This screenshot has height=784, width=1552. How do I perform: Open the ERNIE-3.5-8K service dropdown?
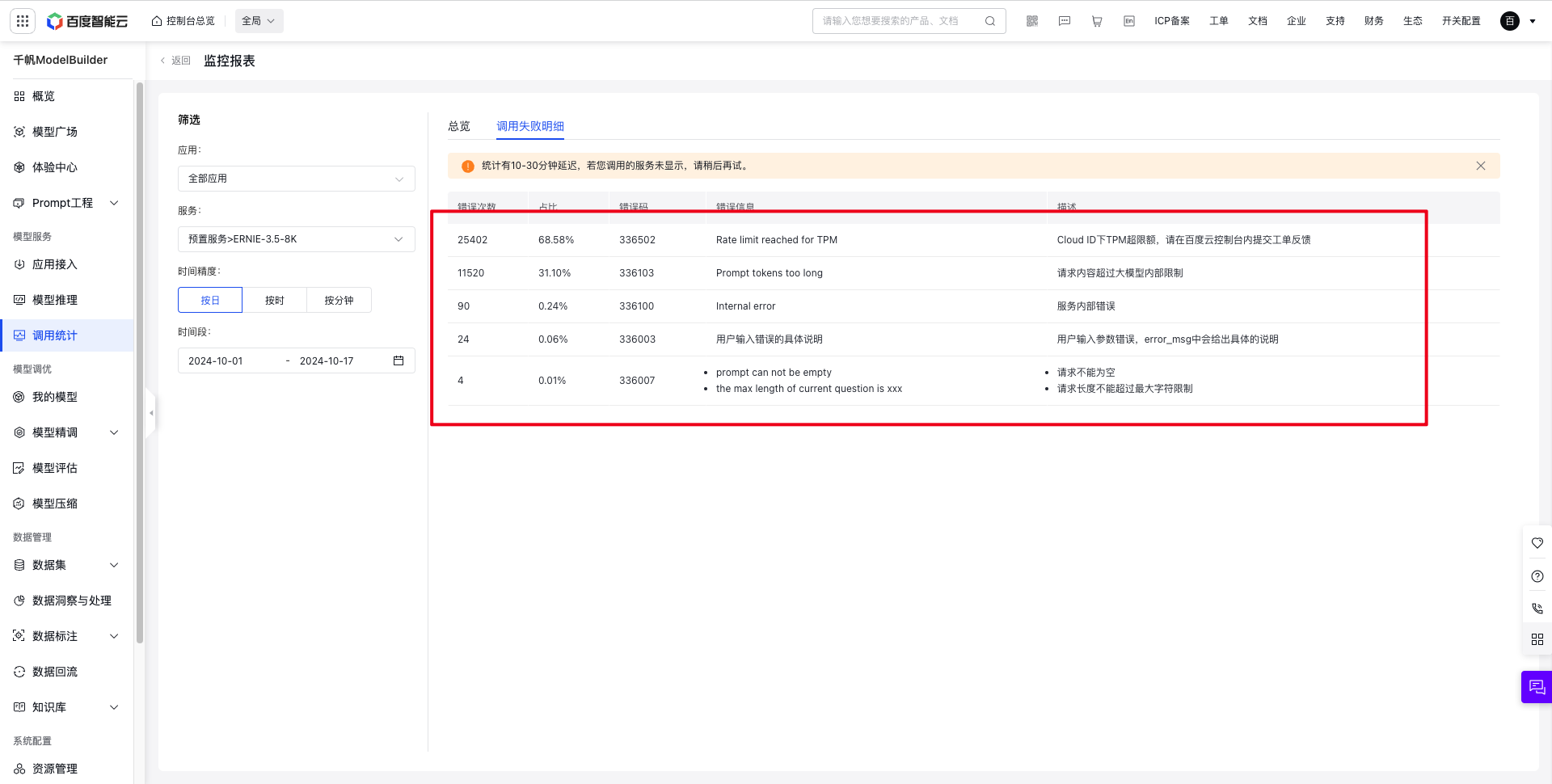(x=297, y=239)
